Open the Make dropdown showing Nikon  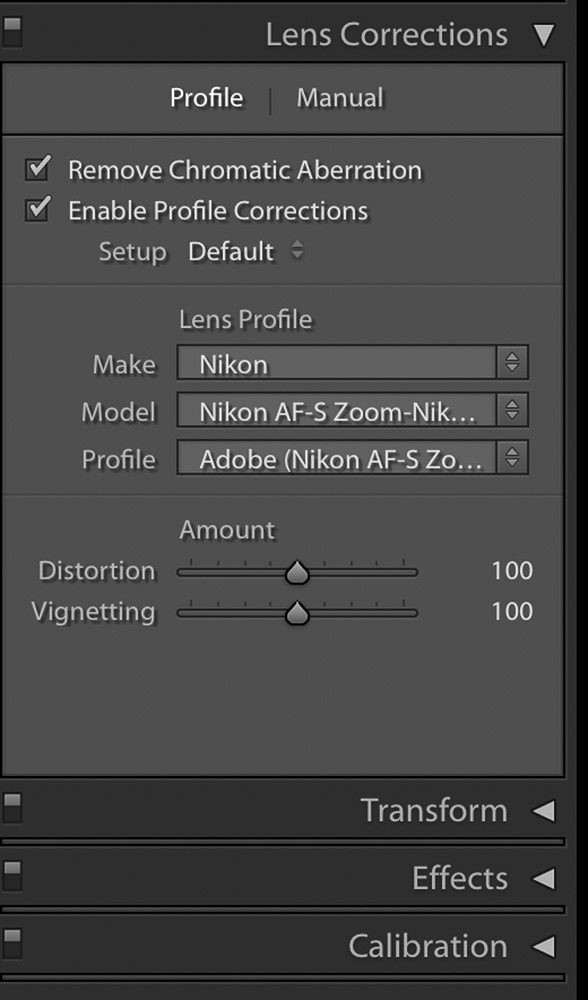coord(353,362)
